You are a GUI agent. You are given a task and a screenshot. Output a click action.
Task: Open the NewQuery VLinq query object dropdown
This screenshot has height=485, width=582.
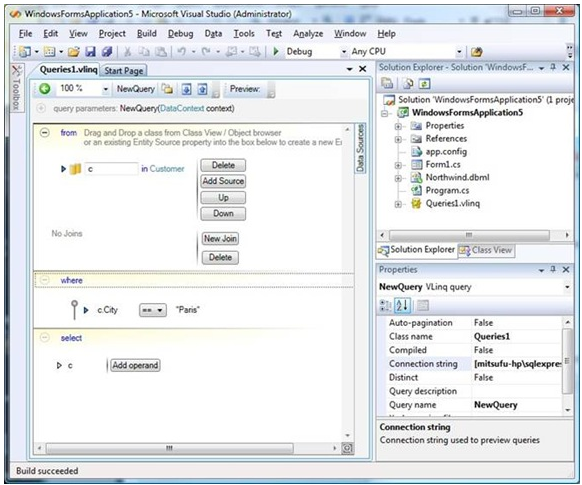coord(567,287)
